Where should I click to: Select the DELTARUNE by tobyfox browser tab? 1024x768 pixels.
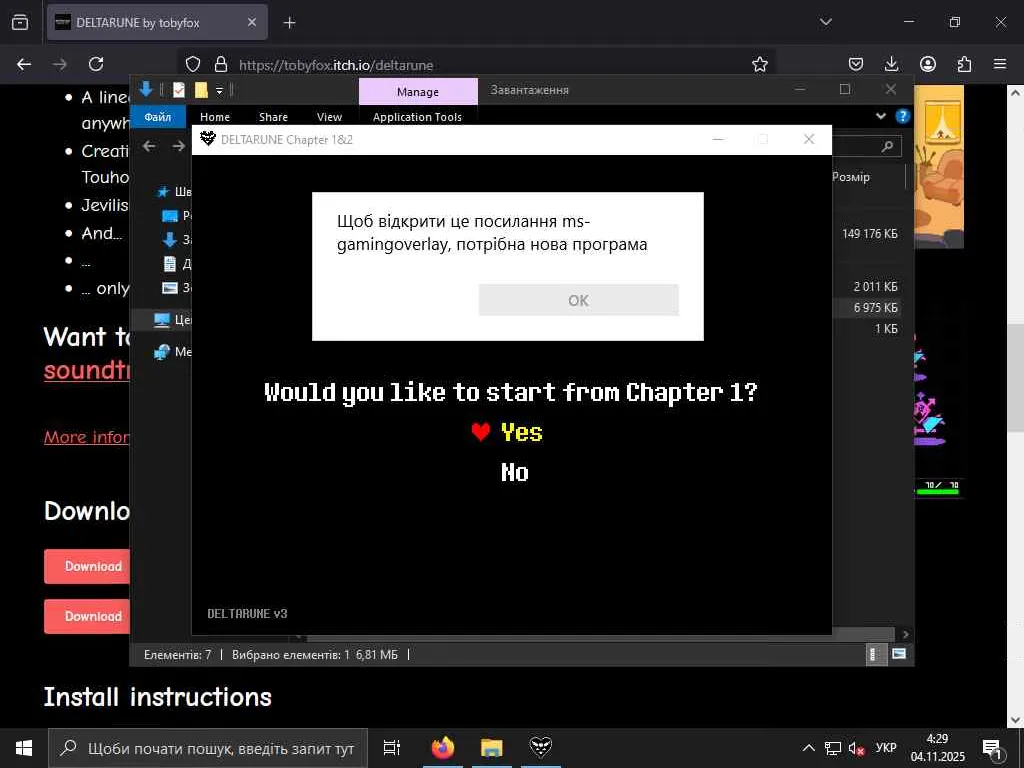(x=157, y=22)
